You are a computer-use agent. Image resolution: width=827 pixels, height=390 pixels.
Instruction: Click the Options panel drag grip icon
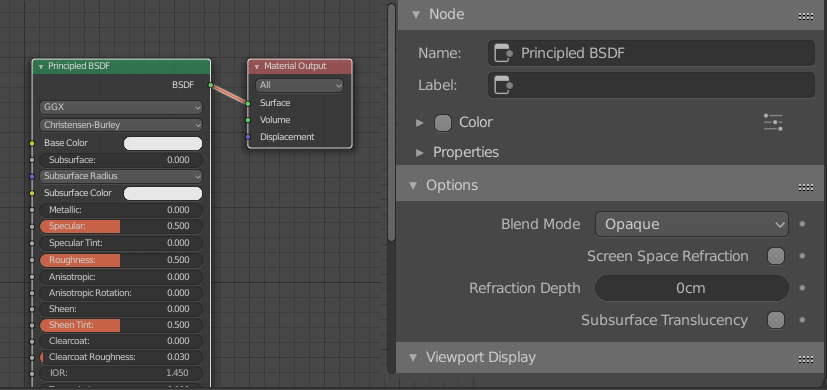805,187
